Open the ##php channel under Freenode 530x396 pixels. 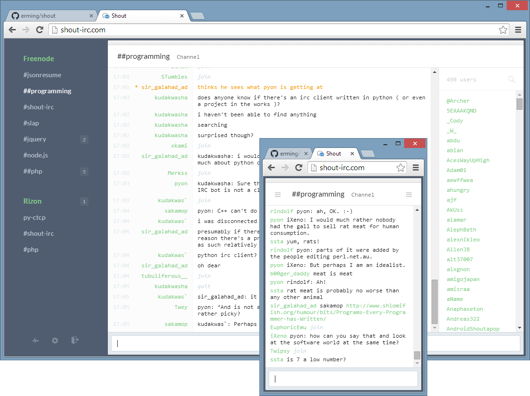point(33,171)
